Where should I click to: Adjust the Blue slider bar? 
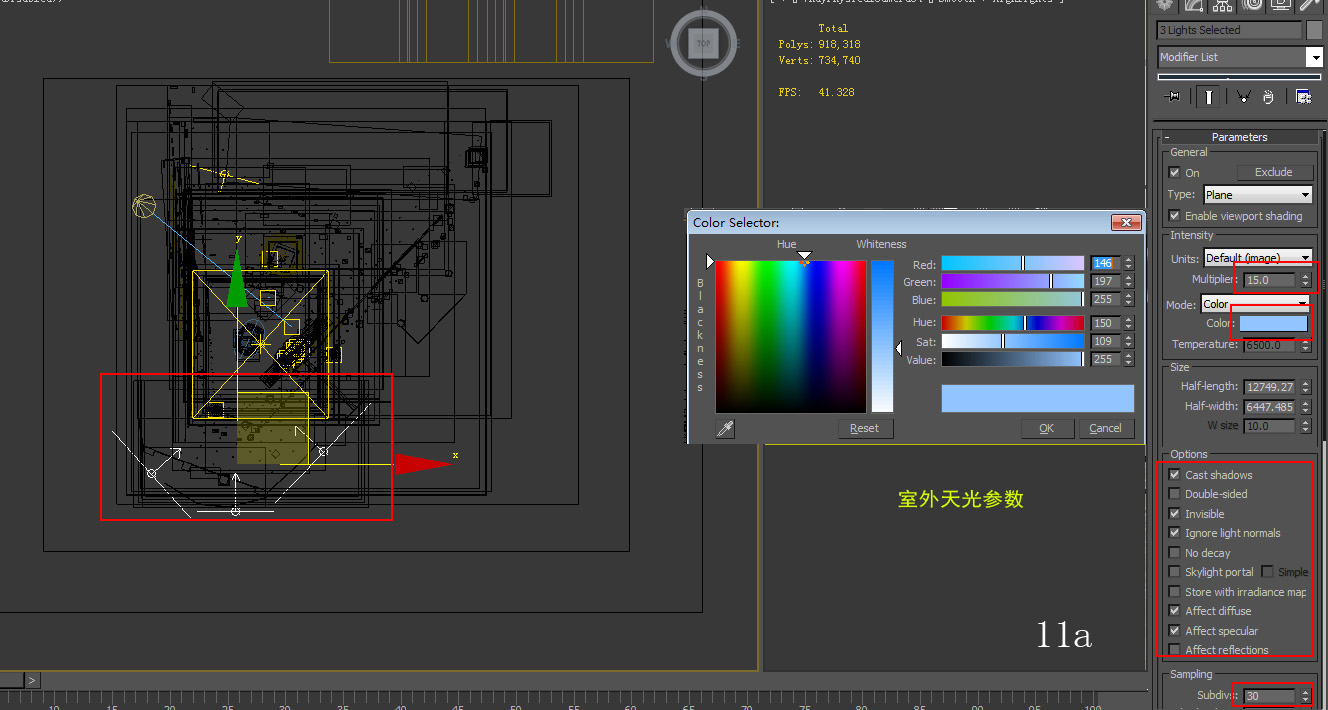point(1012,300)
